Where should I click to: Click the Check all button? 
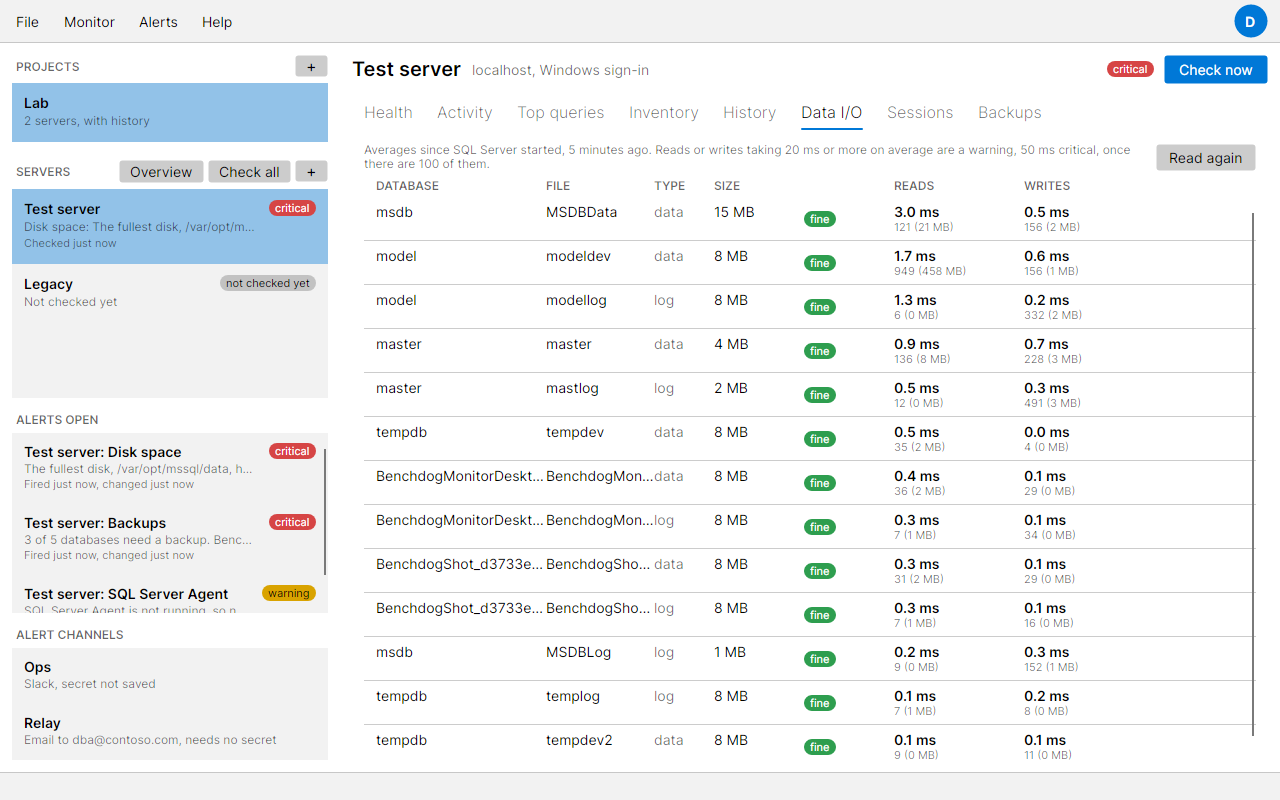click(x=249, y=171)
